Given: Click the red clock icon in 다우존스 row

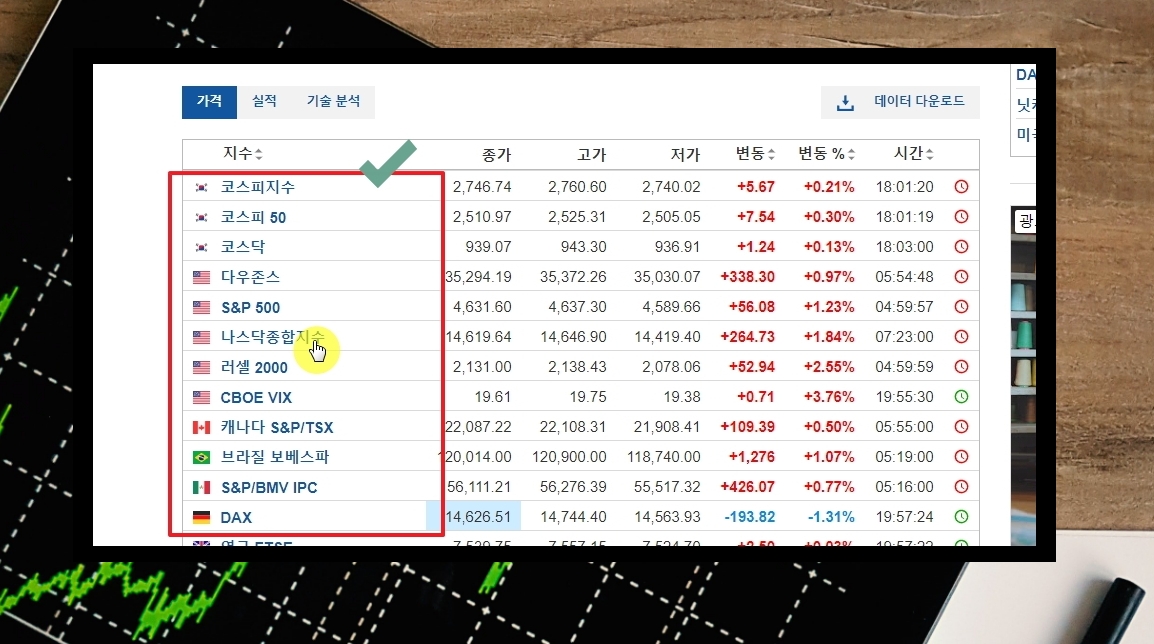Looking at the screenshot, I should click(961, 277).
